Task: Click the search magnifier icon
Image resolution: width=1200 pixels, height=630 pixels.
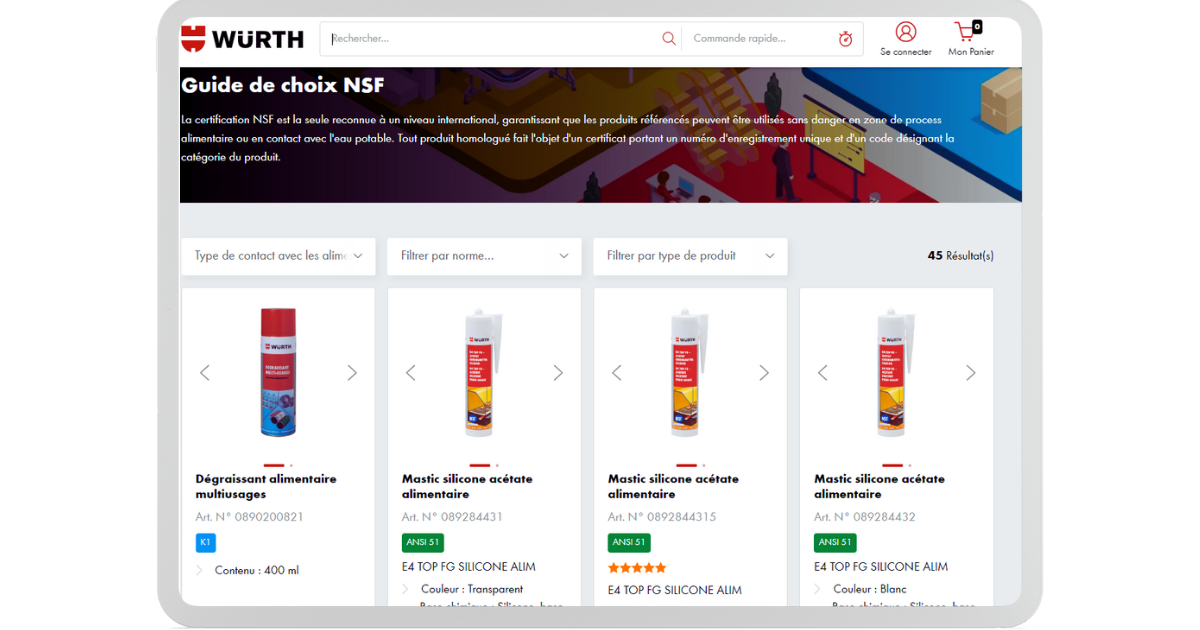Action: [668, 38]
